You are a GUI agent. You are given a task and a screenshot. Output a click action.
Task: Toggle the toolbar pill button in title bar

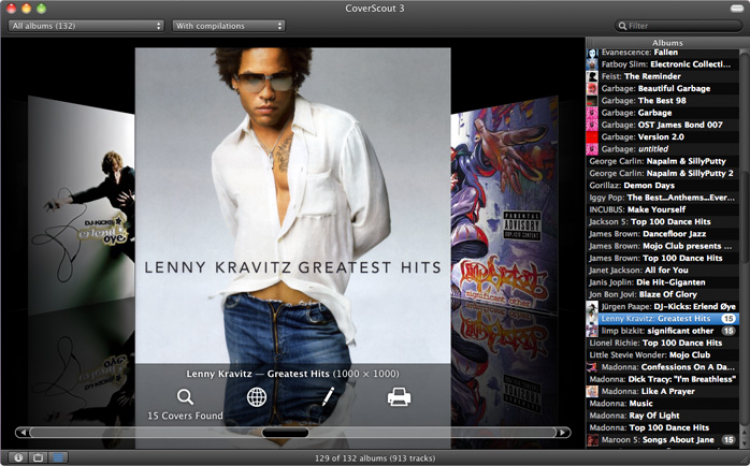coord(736,8)
